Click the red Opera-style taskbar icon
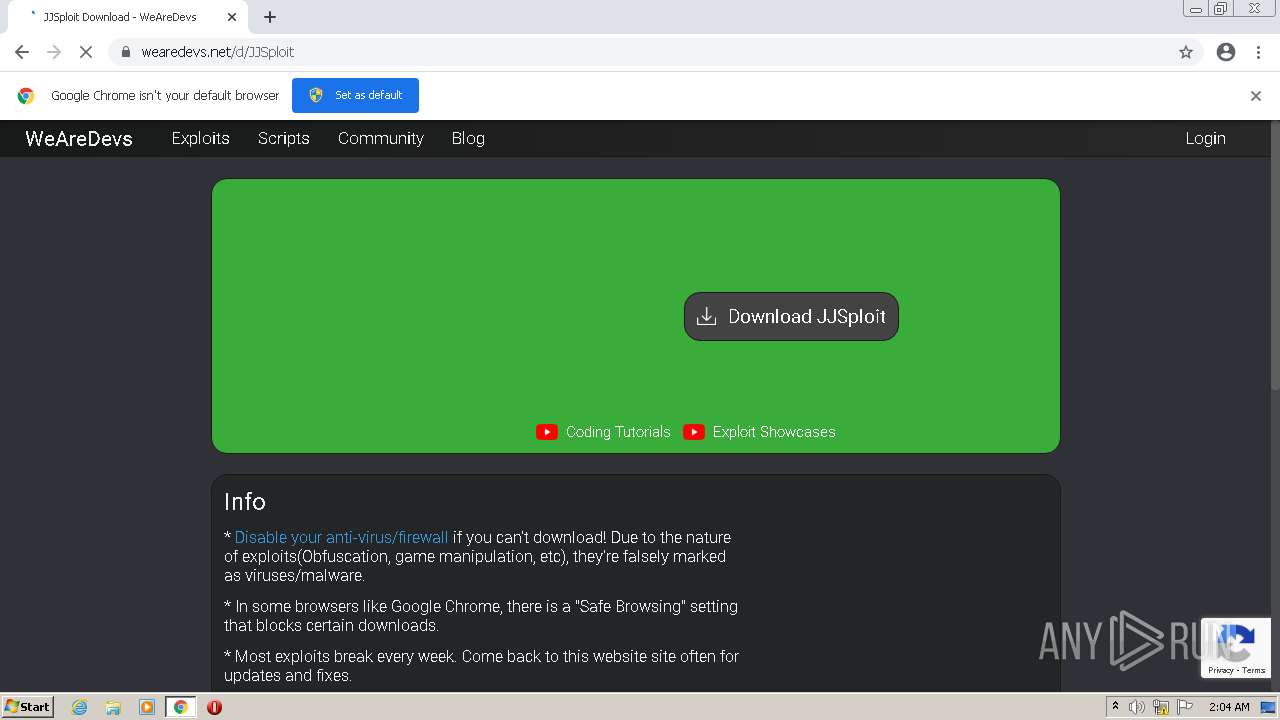This screenshot has width=1280, height=720. click(x=214, y=707)
